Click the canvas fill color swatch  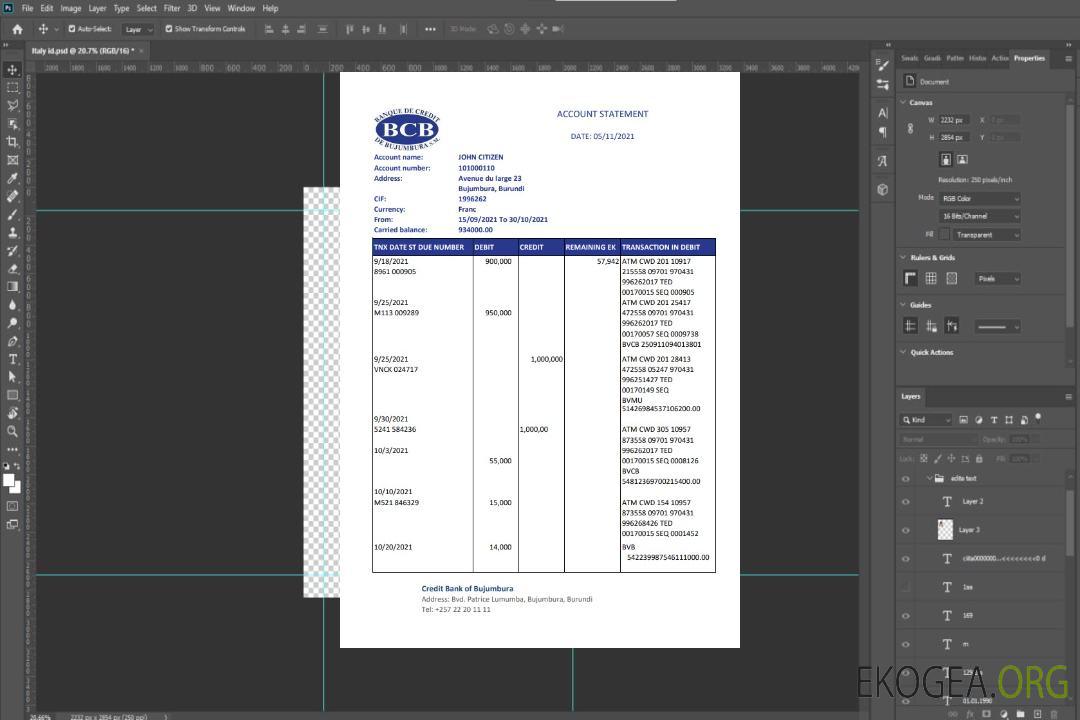[x=944, y=235]
